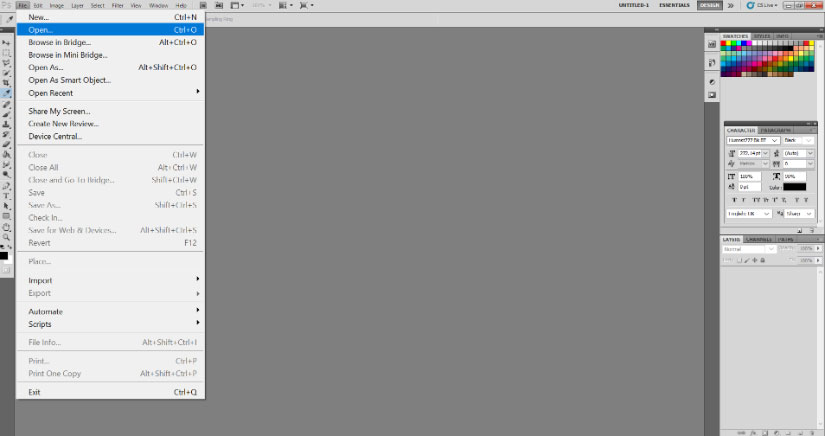
Task: Toggle Subscript in Character panel
Action: pos(784,200)
